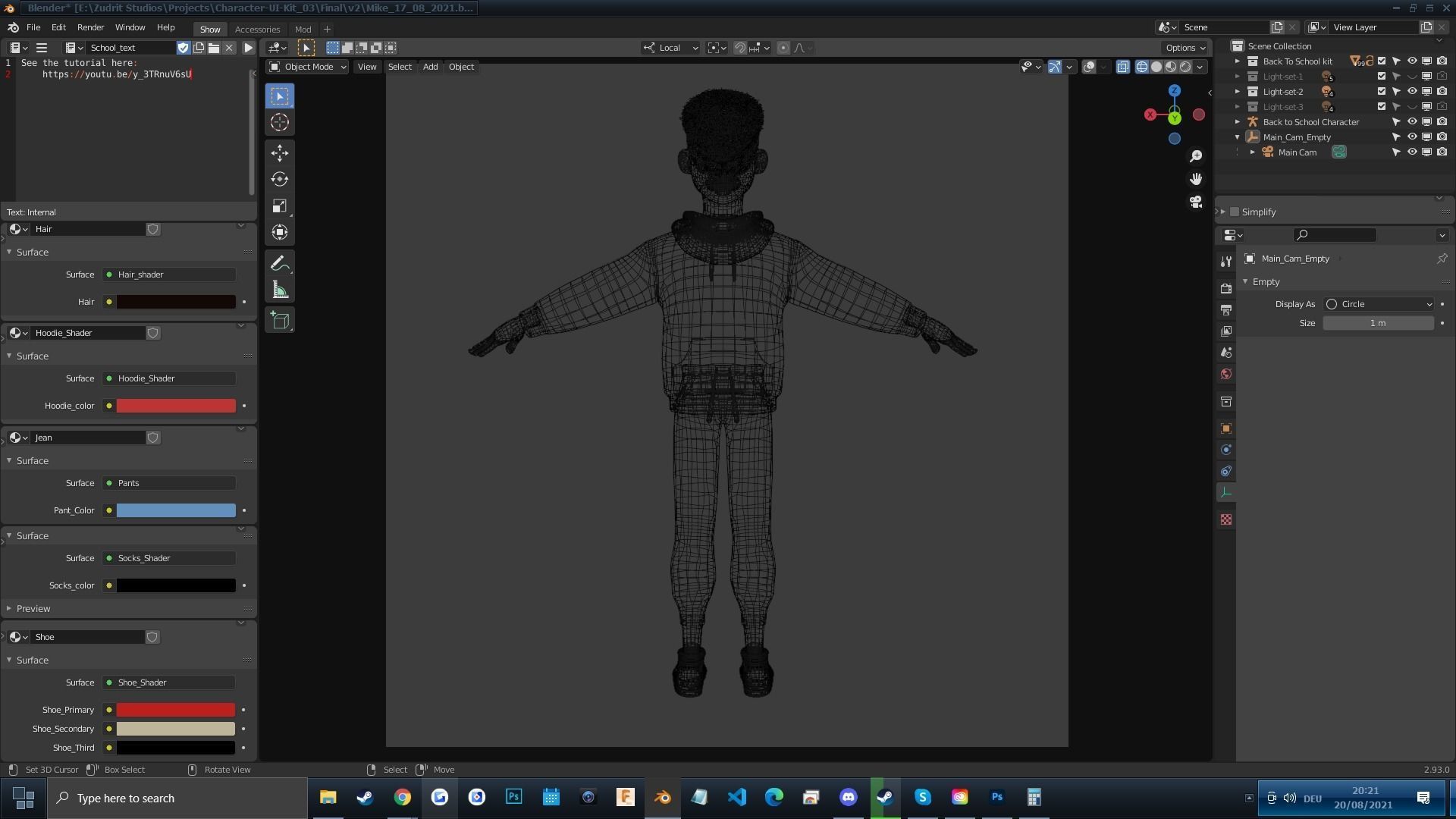Toggle X-Ray mode in viewport
Viewport: 1456px width, 819px height.
tap(1123, 67)
